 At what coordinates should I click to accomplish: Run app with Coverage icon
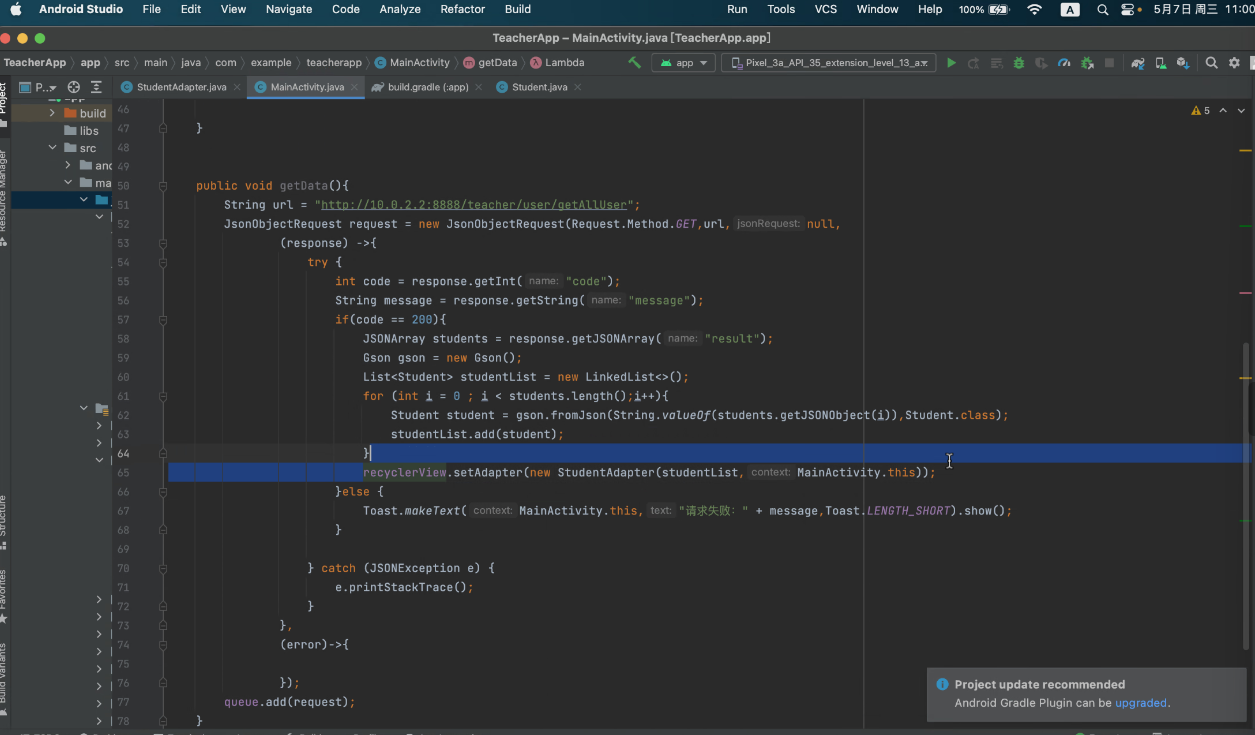coord(1041,62)
